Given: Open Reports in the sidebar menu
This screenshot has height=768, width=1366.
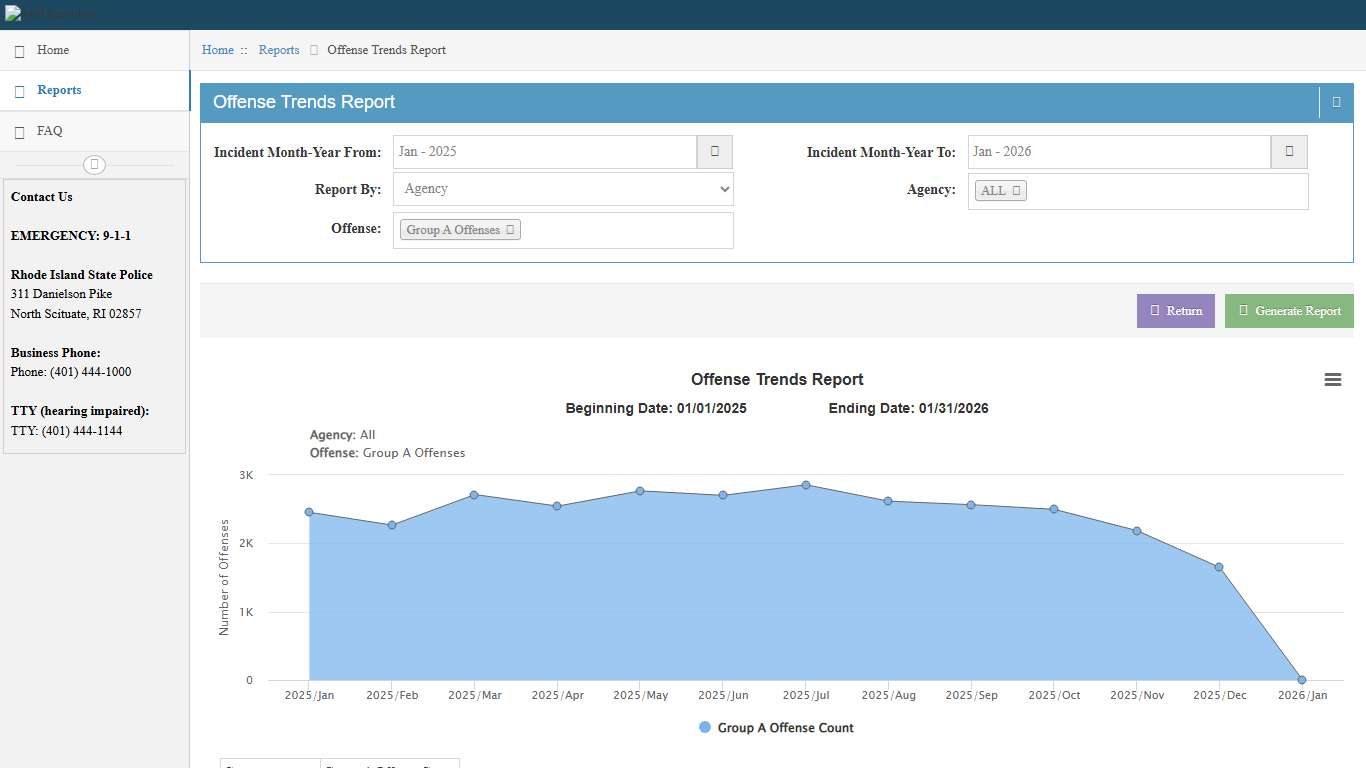Looking at the screenshot, I should [59, 90].
